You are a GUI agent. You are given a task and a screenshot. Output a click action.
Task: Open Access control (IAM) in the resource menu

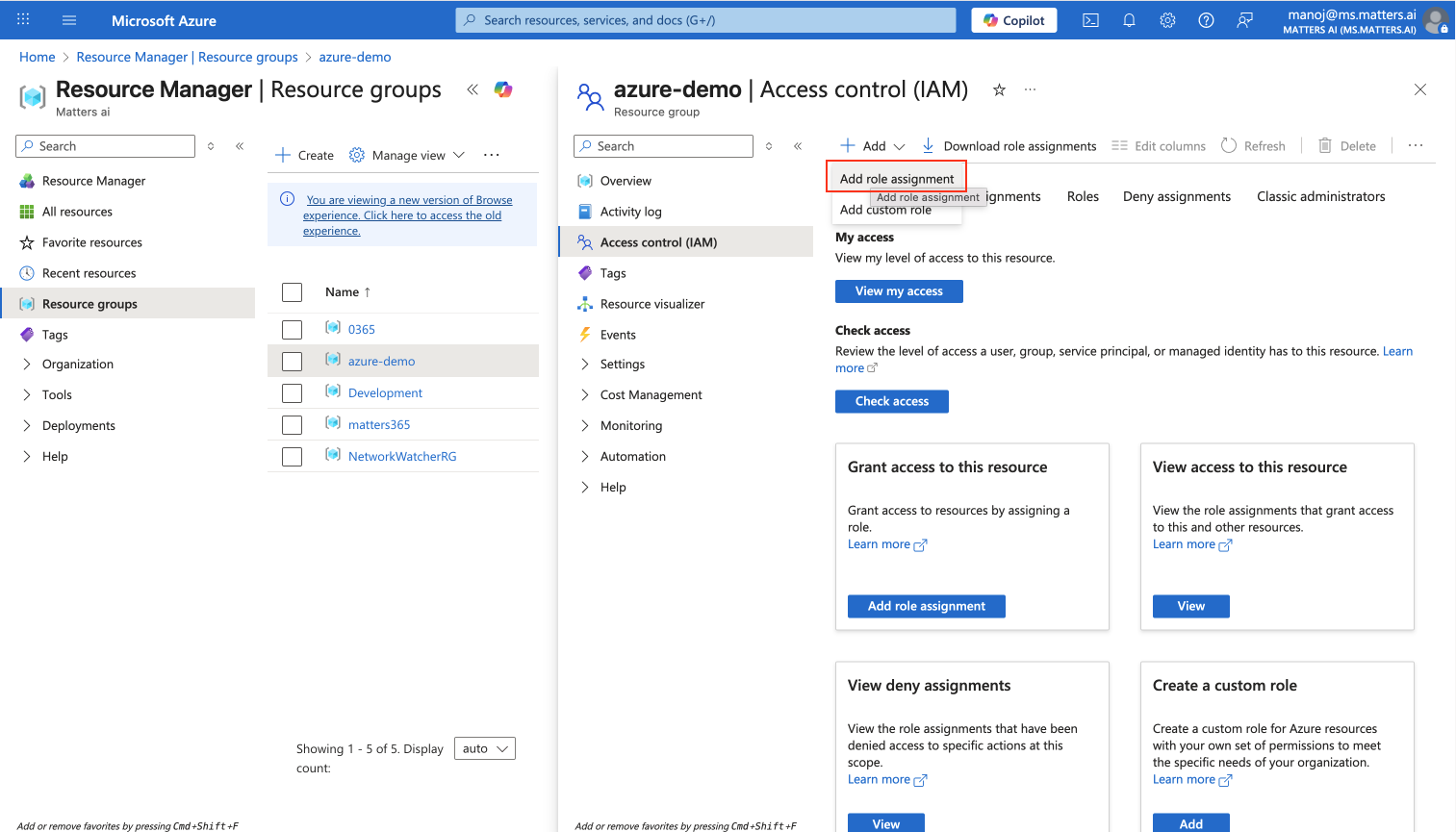tap(686, 242)
